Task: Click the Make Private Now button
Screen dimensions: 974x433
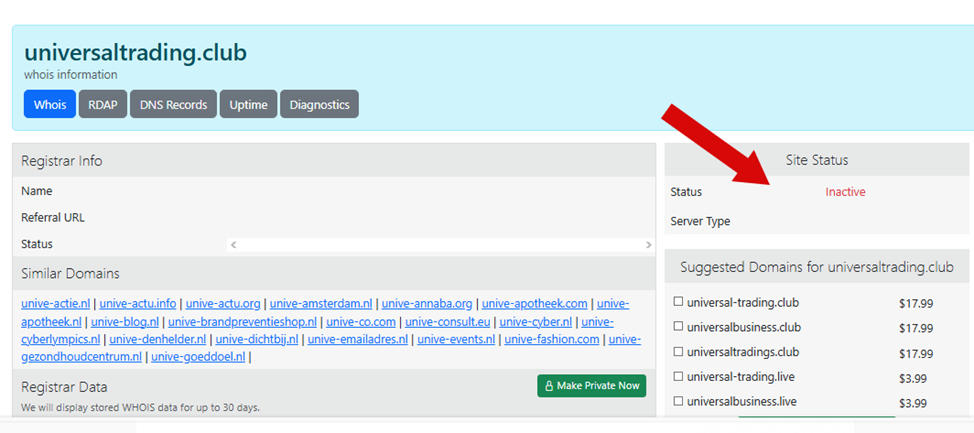Action: tap(591, 386)
